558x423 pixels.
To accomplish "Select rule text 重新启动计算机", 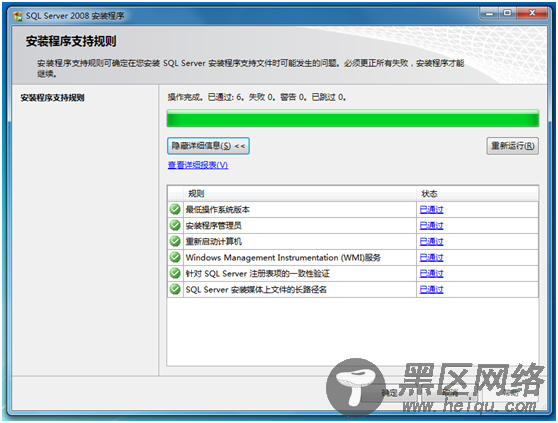I will [x=214, y=242].
